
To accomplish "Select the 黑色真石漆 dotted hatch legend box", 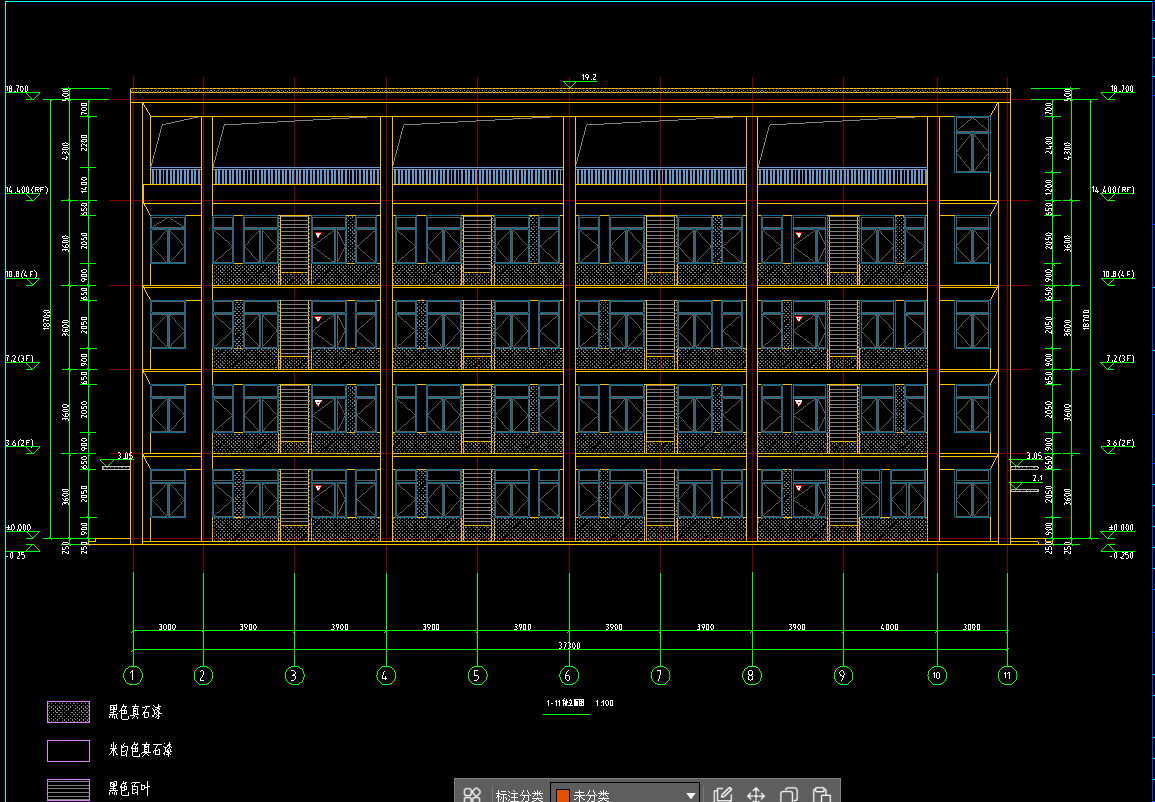I will 69,712.
